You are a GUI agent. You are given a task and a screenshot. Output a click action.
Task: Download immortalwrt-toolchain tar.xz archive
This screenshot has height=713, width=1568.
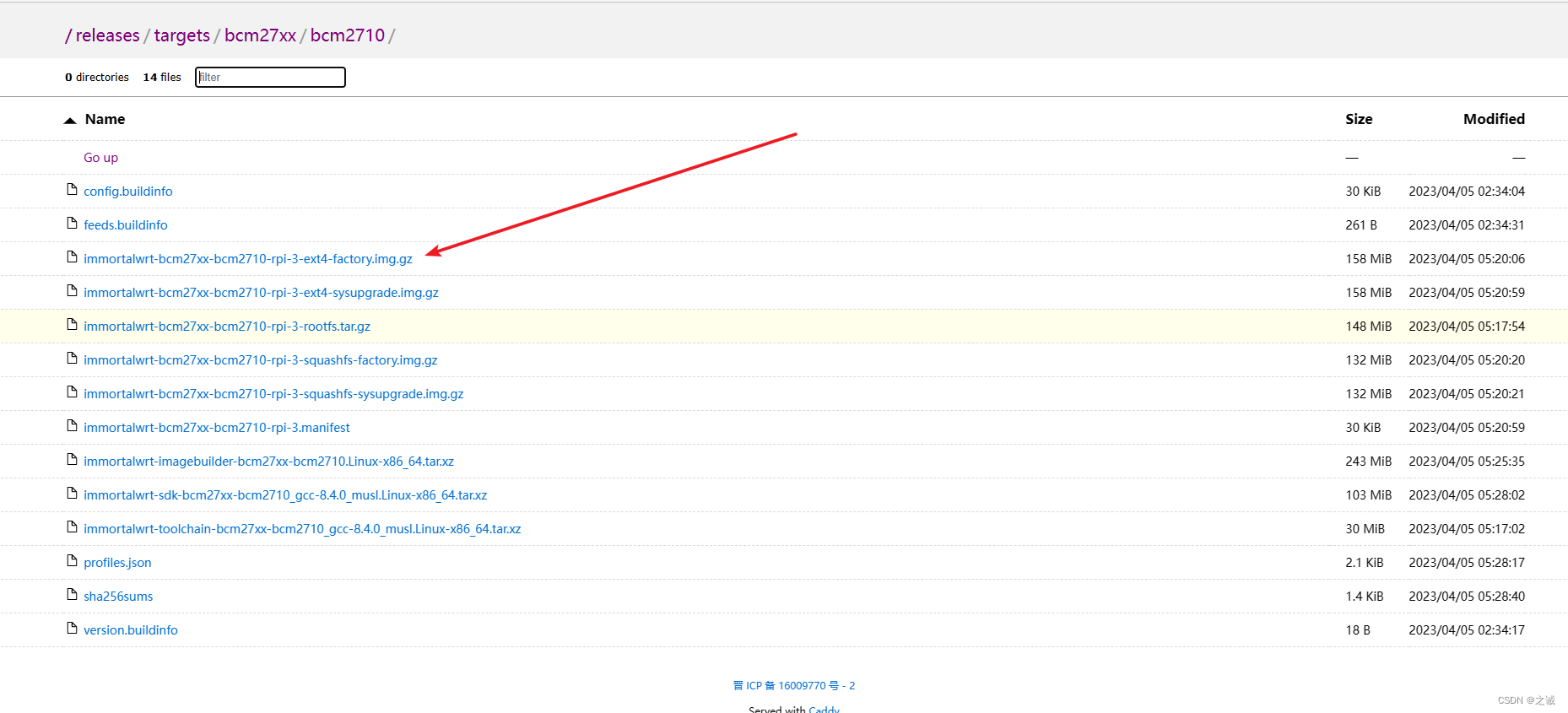(x=302, y=529)
